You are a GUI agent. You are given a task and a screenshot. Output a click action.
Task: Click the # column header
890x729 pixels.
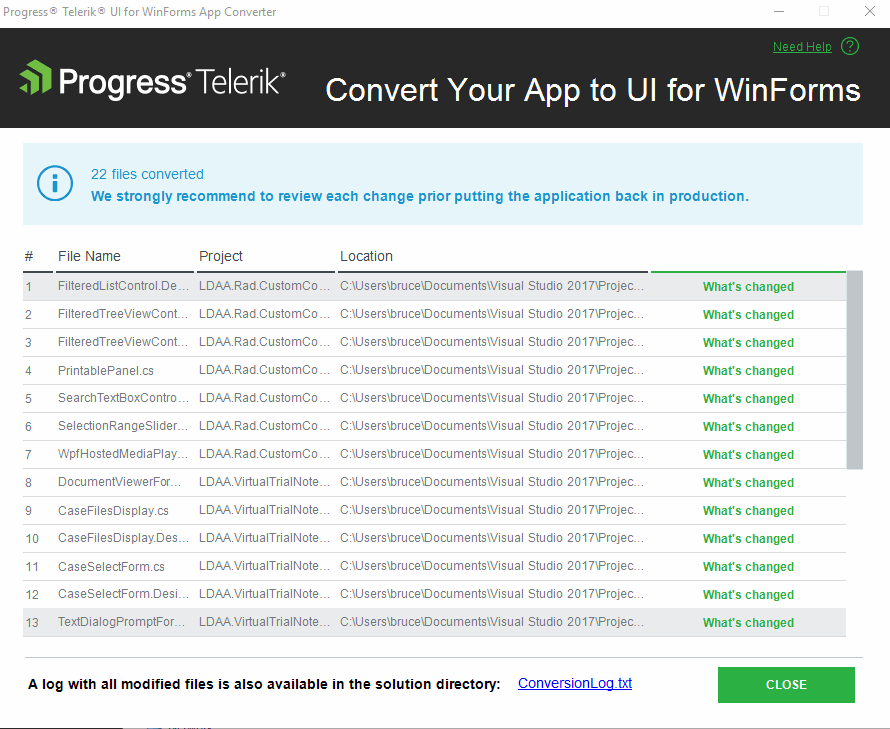[30, 256]
